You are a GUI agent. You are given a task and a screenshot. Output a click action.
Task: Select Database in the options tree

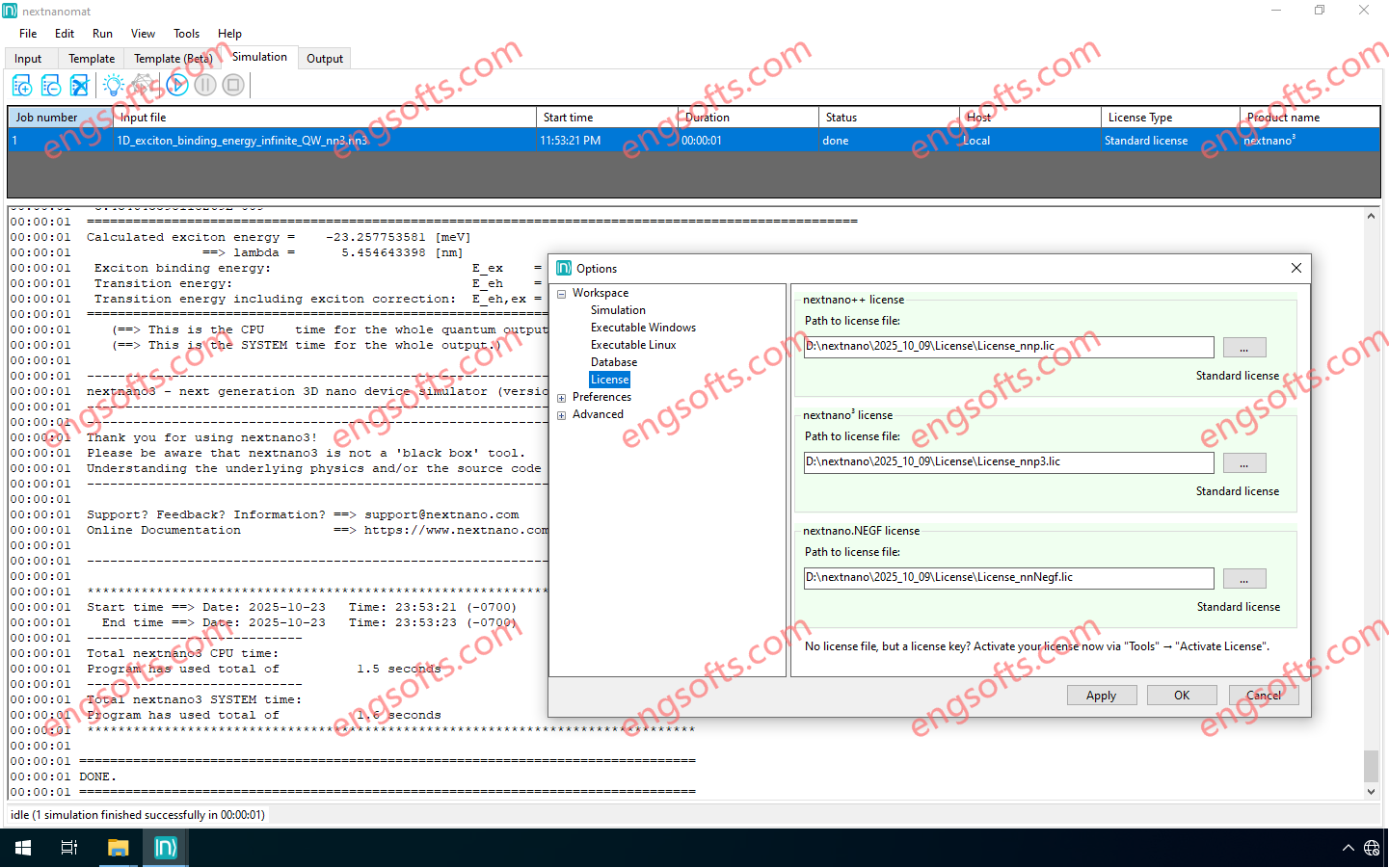pyautogui.click(x=614, y=362)
